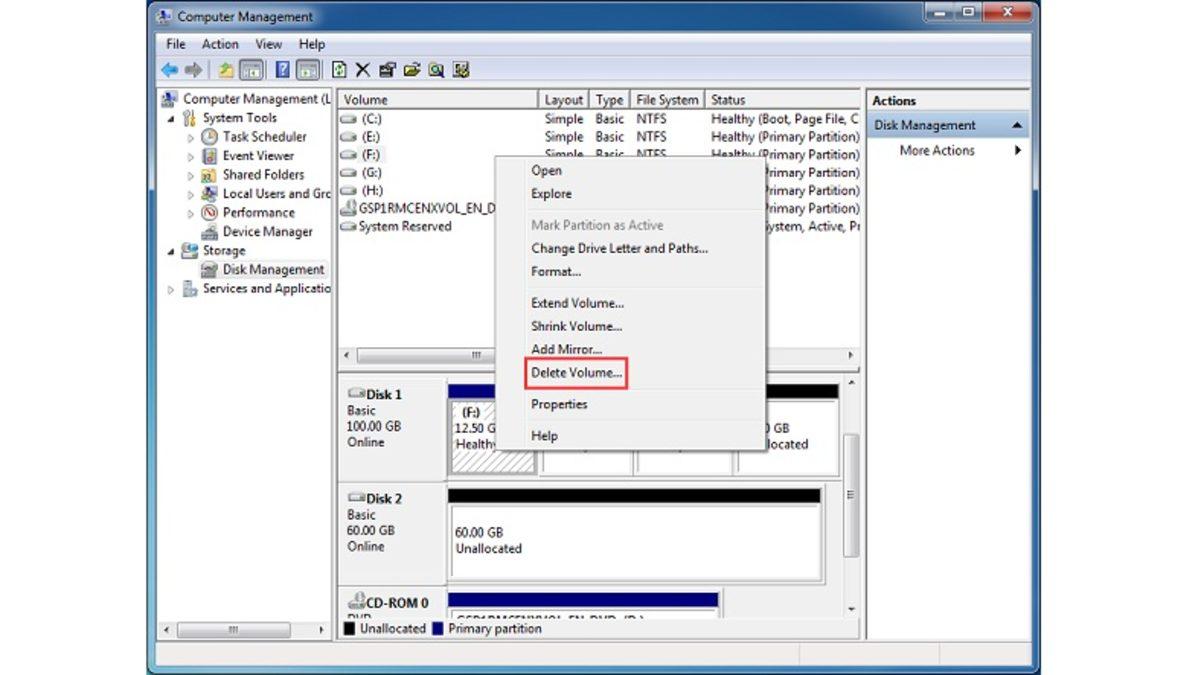Expand Services and Applications node
This screenshot has height=675, width=1200.
[x=170, y=289]
